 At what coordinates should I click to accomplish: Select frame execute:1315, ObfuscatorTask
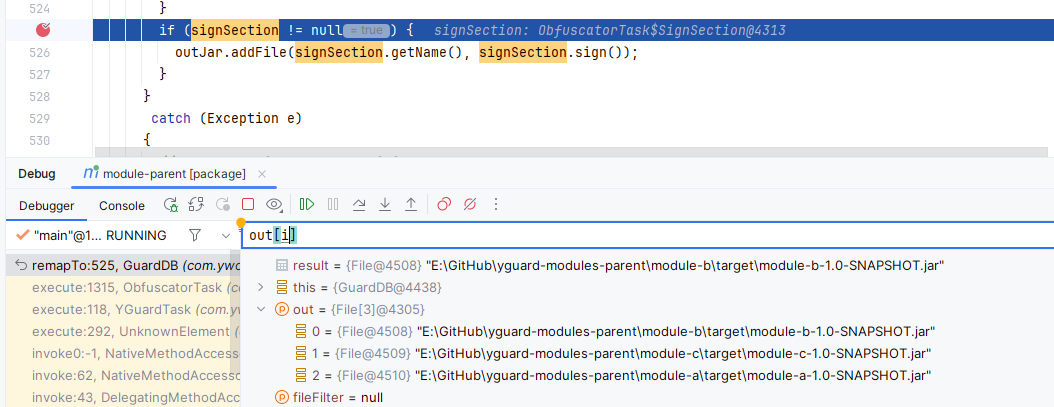[x=122, y=287]
